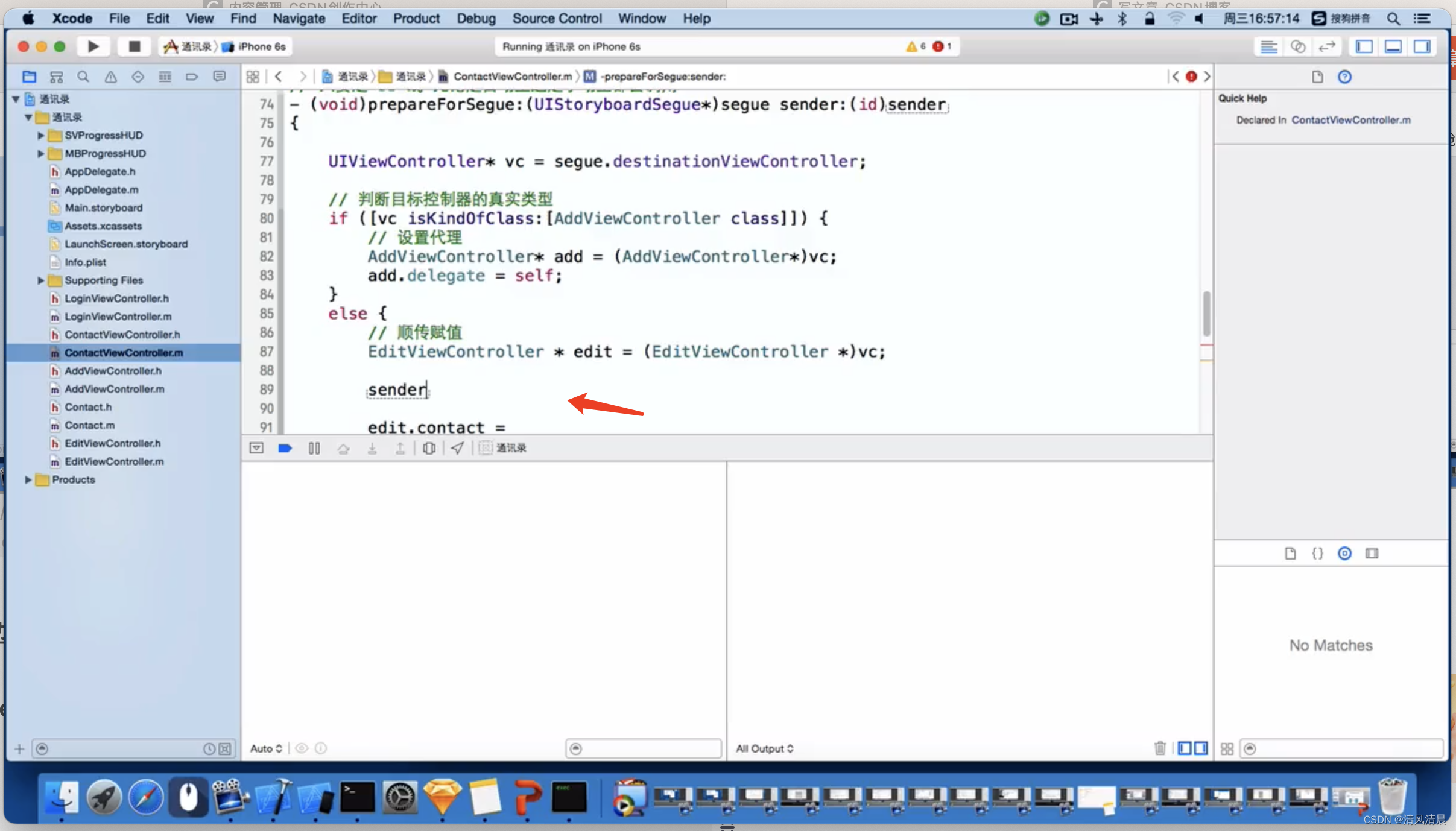
Task: Expand the MBProgressHUD folder
Action: 40,153
